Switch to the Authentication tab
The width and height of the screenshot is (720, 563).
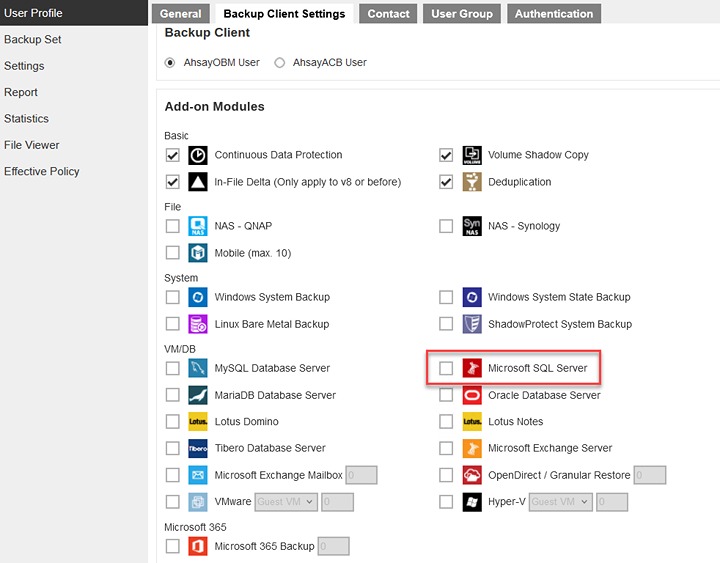click(x=554, y=14)
